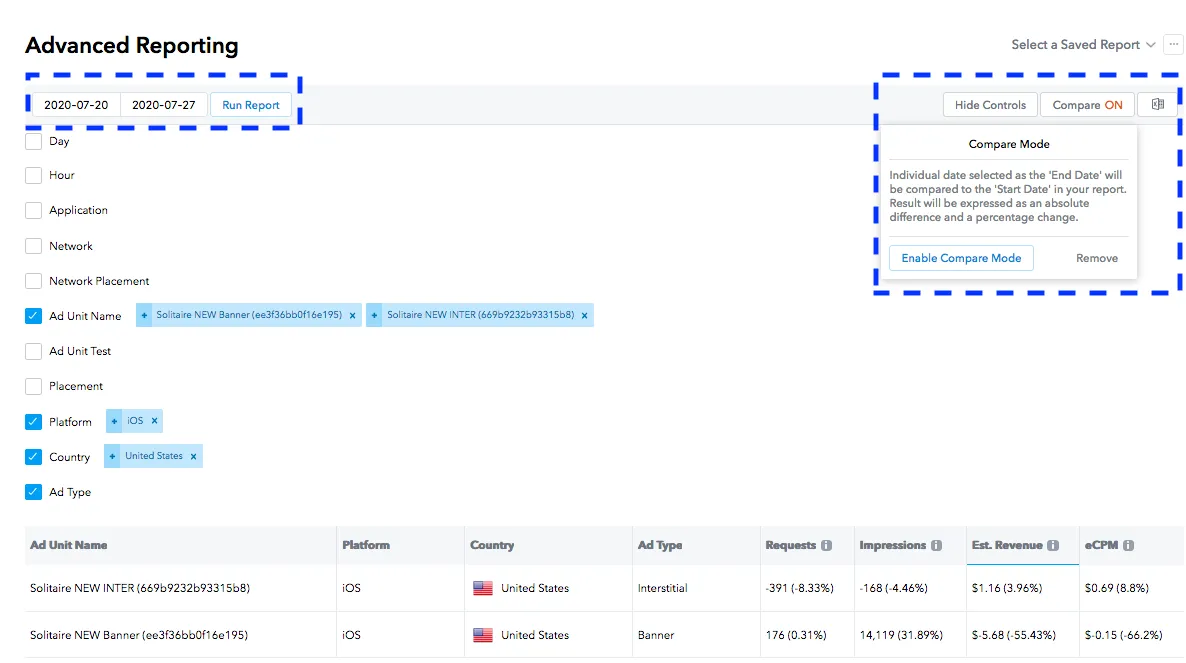1186x663 pixels.
Task: Click the export icon next to Compare ON
Action: coord(1157,104)
